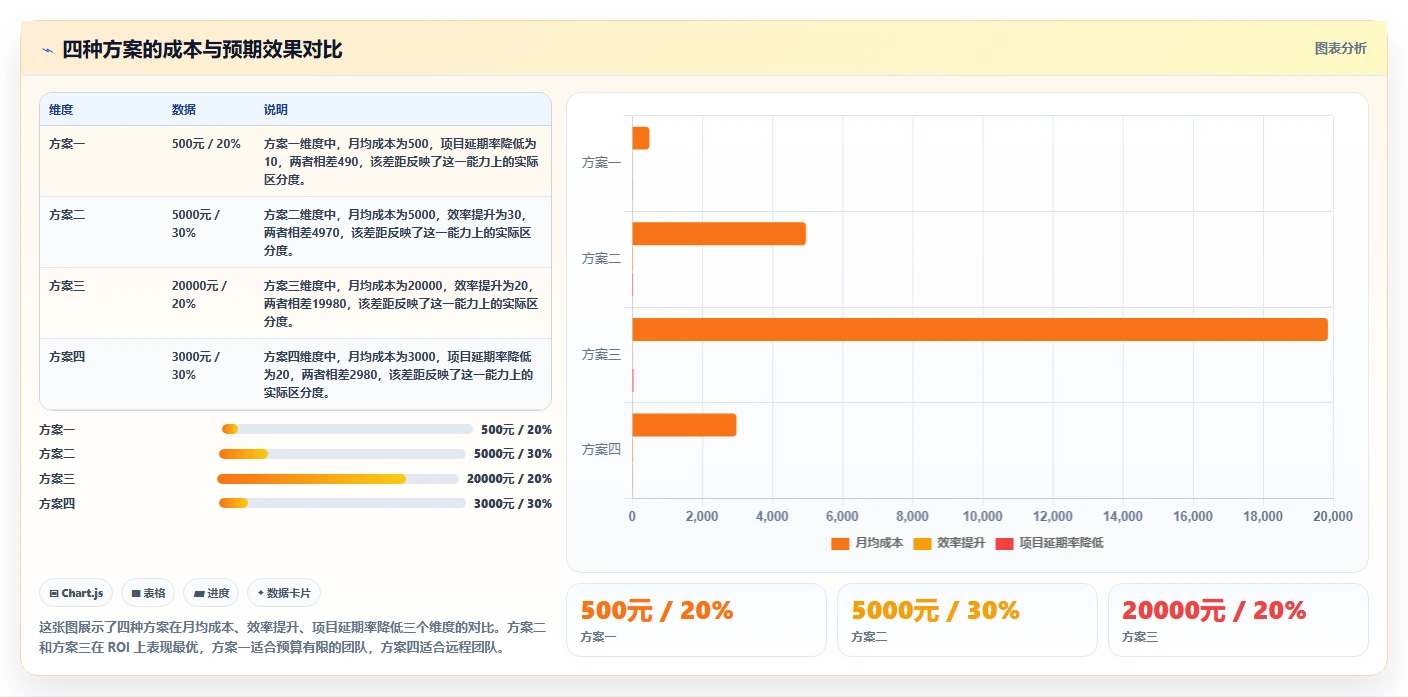Toggle 效率提升 legend swatch
The height and width of the screenshot is (697, 1408).
(x=922, y=543)
